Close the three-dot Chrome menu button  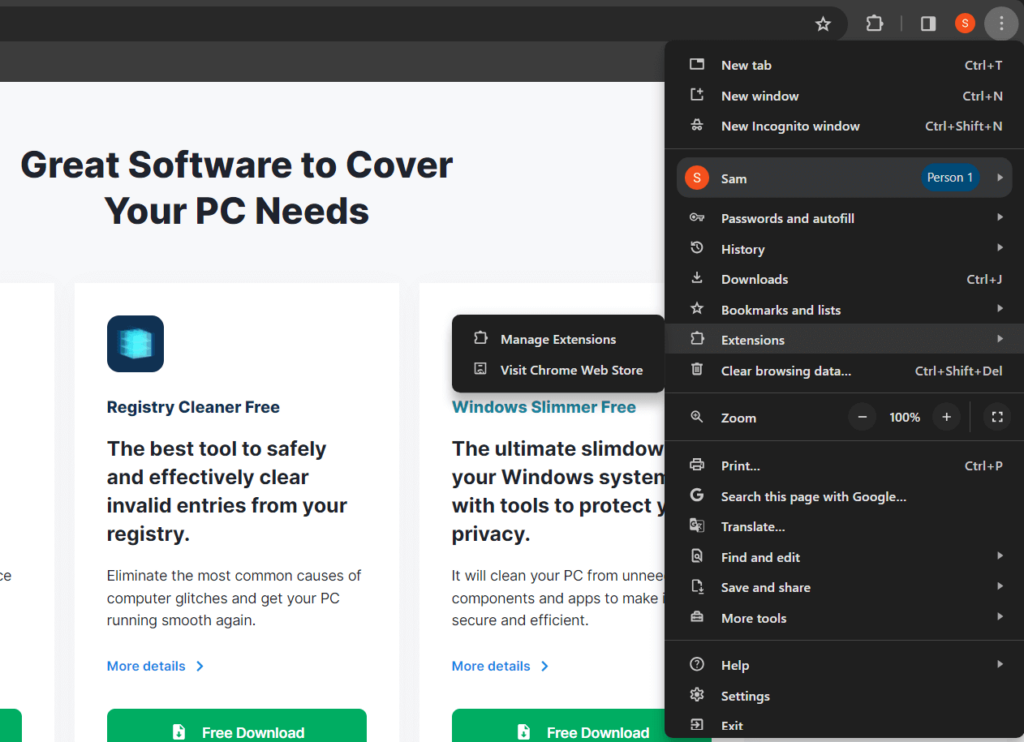[x=1000, y=24]
